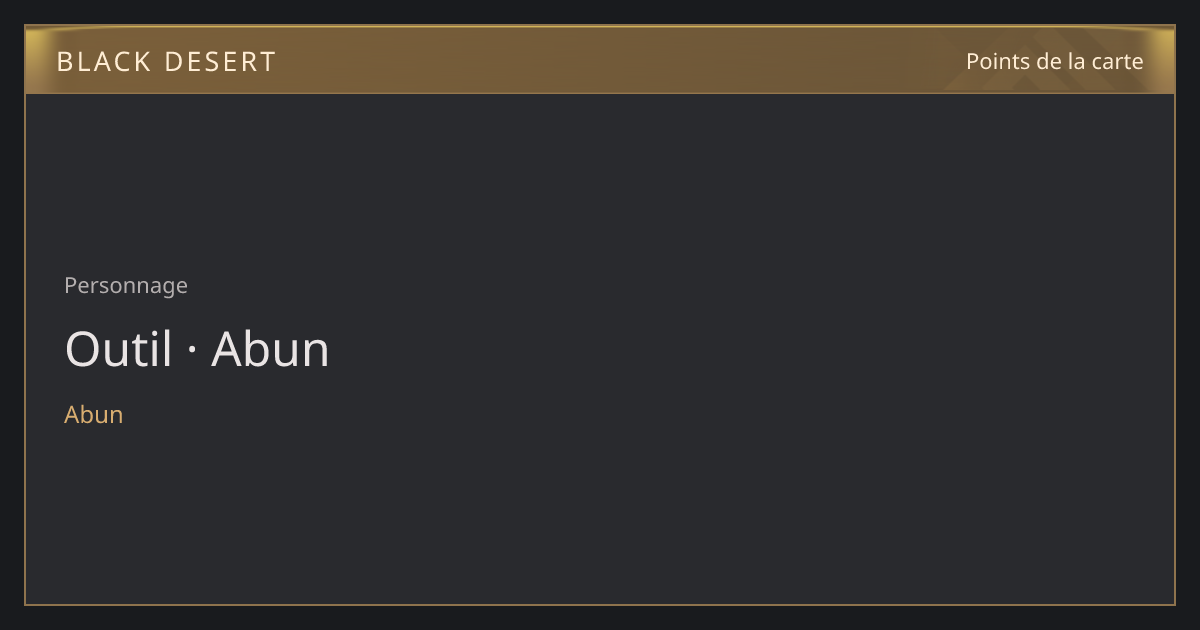Click the BLACK DESERT logo text

(166, 62)
